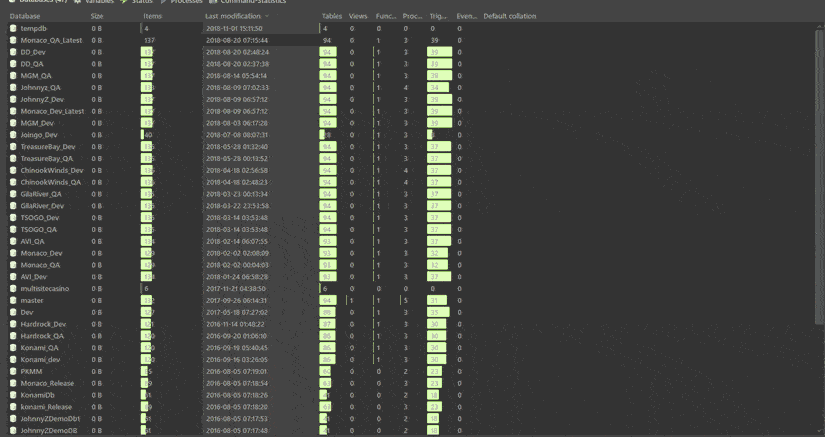Click the database icon next to DD_QA
Image resolution: width=825 pixels, height=437 pixels.
tap(13, 64)
